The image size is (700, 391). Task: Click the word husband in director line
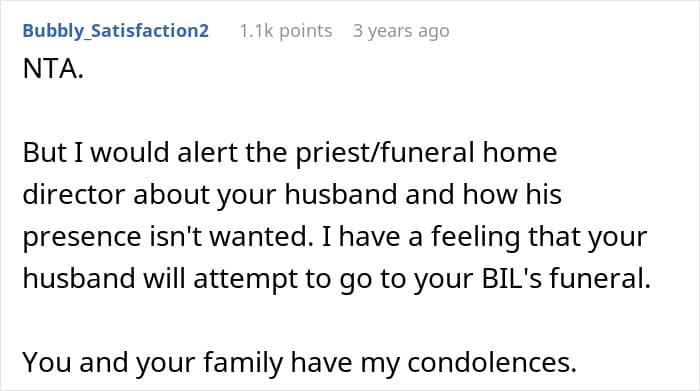341,195
